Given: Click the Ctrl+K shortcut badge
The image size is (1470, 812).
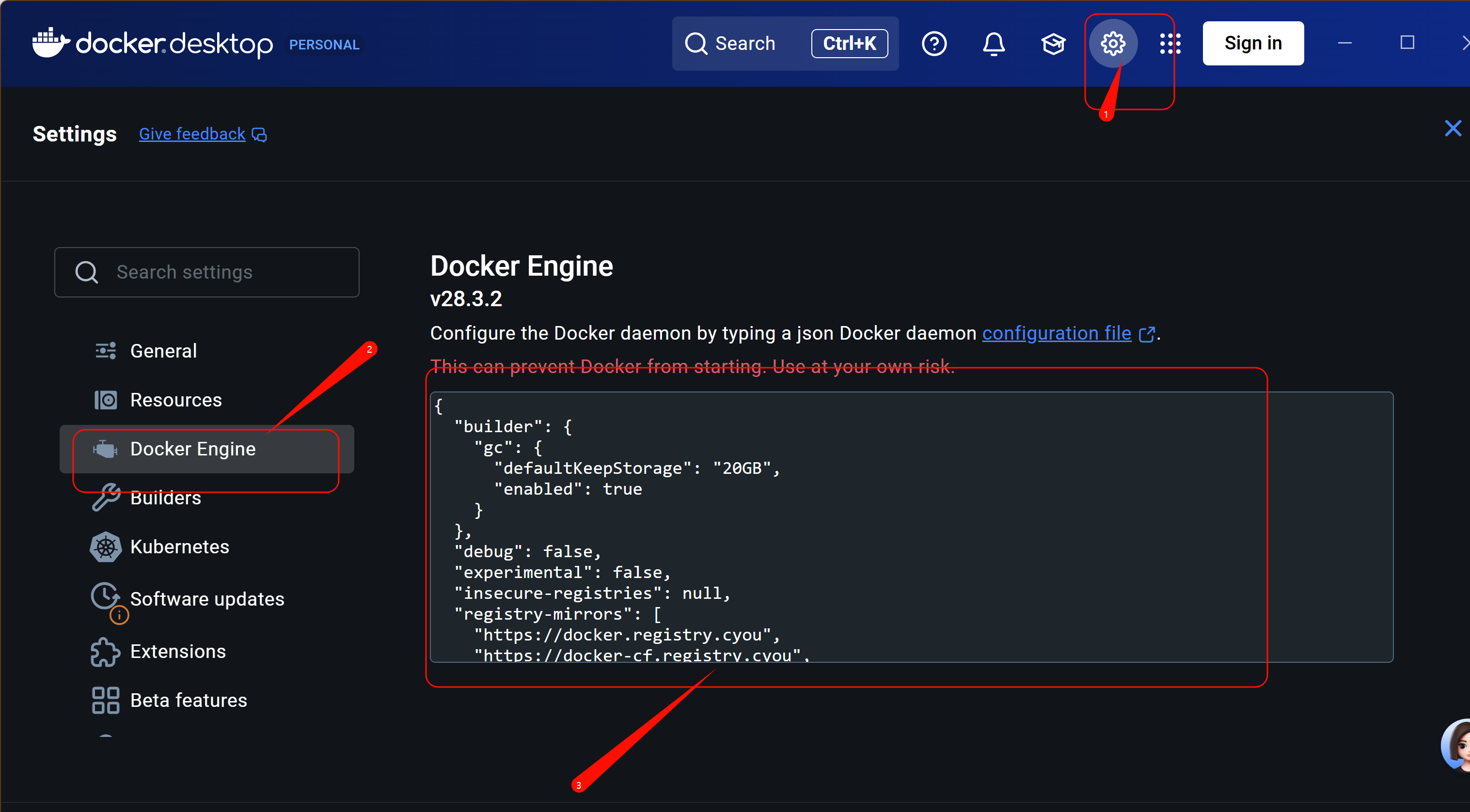Looking at the screenshot, I should pyautogui.click(x=849, y=44).
